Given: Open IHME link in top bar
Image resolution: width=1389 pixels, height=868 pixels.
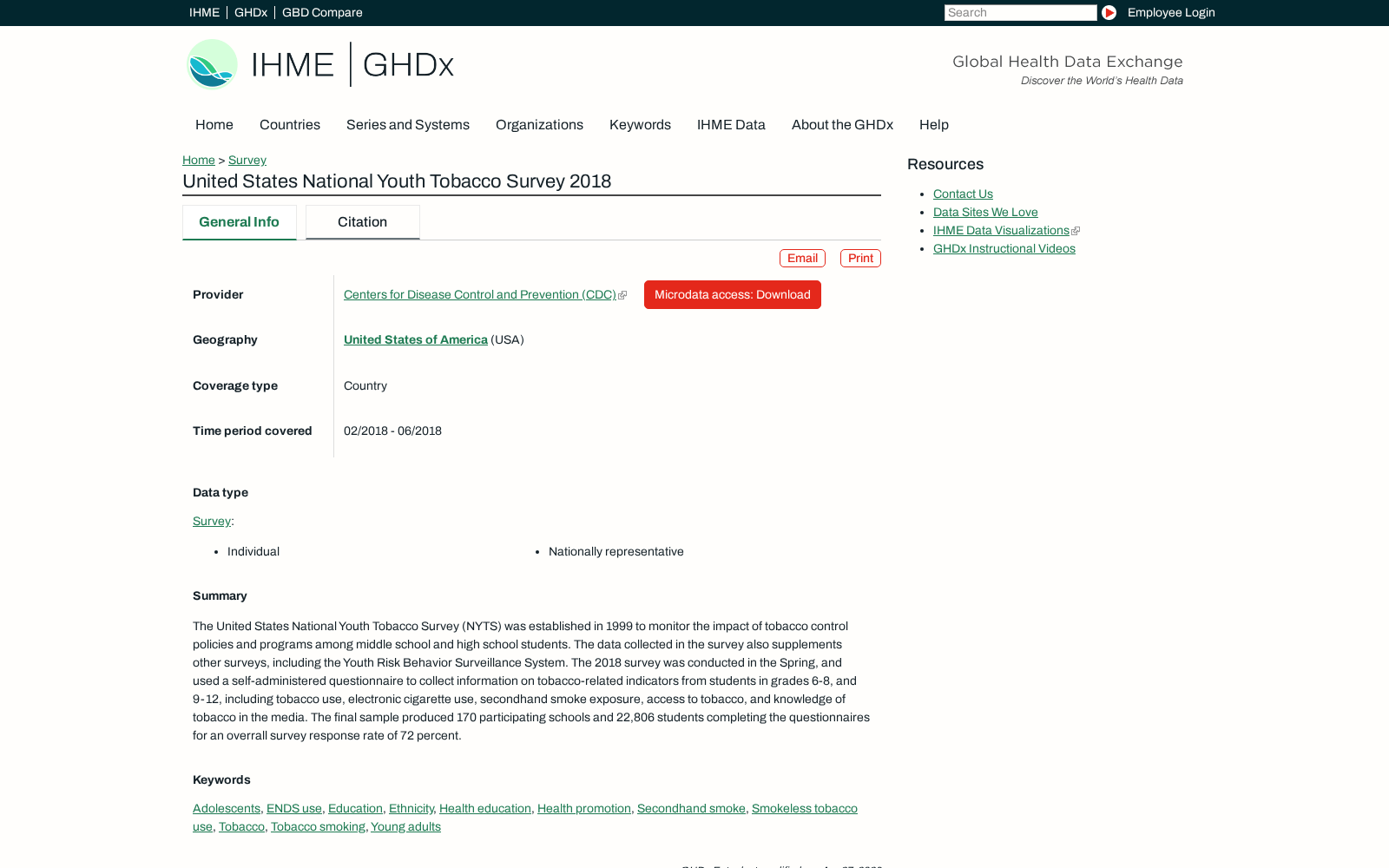Looking at the screenshot, I should click(x=204, y=12).
